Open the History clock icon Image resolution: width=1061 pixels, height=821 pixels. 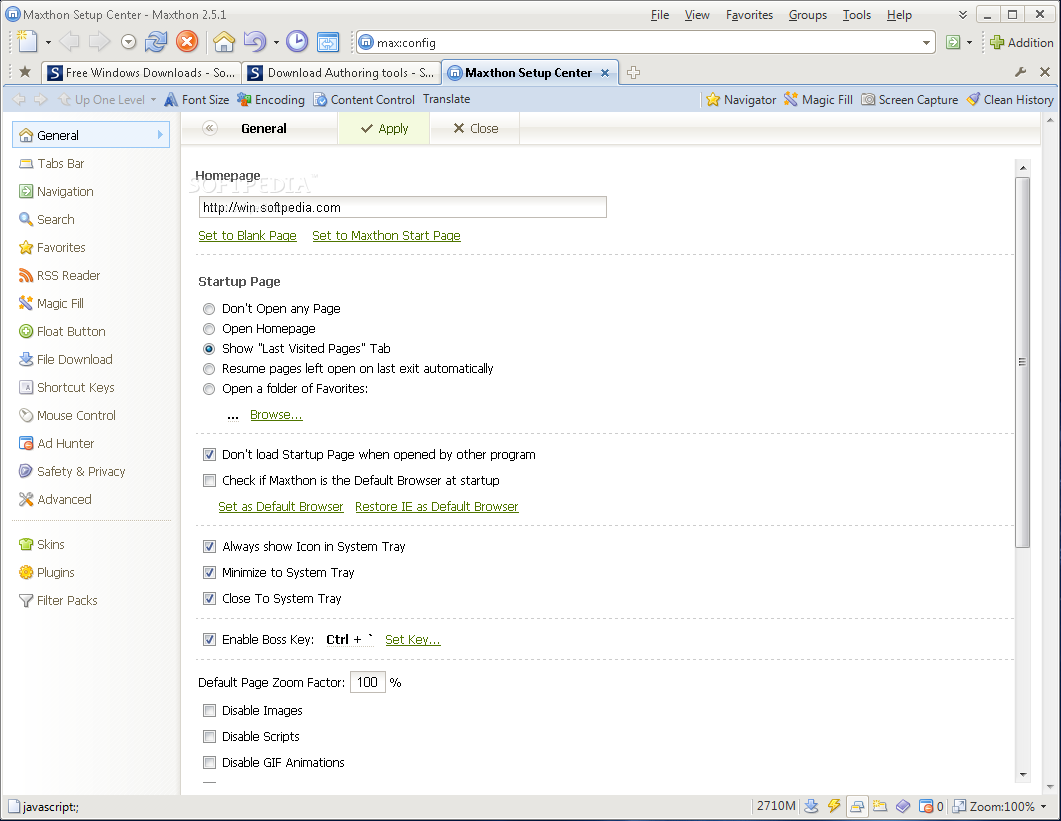(296, 42)
